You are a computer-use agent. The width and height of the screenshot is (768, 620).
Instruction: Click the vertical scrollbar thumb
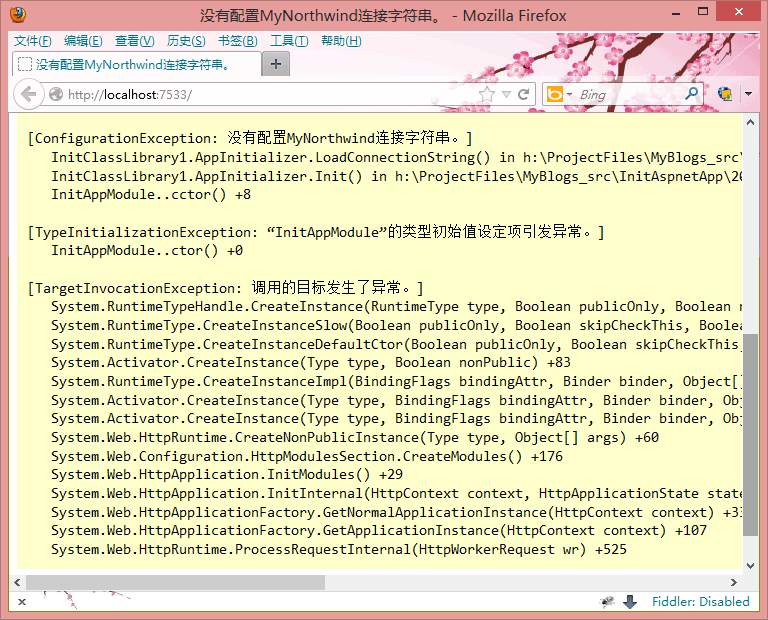point(750,434)
